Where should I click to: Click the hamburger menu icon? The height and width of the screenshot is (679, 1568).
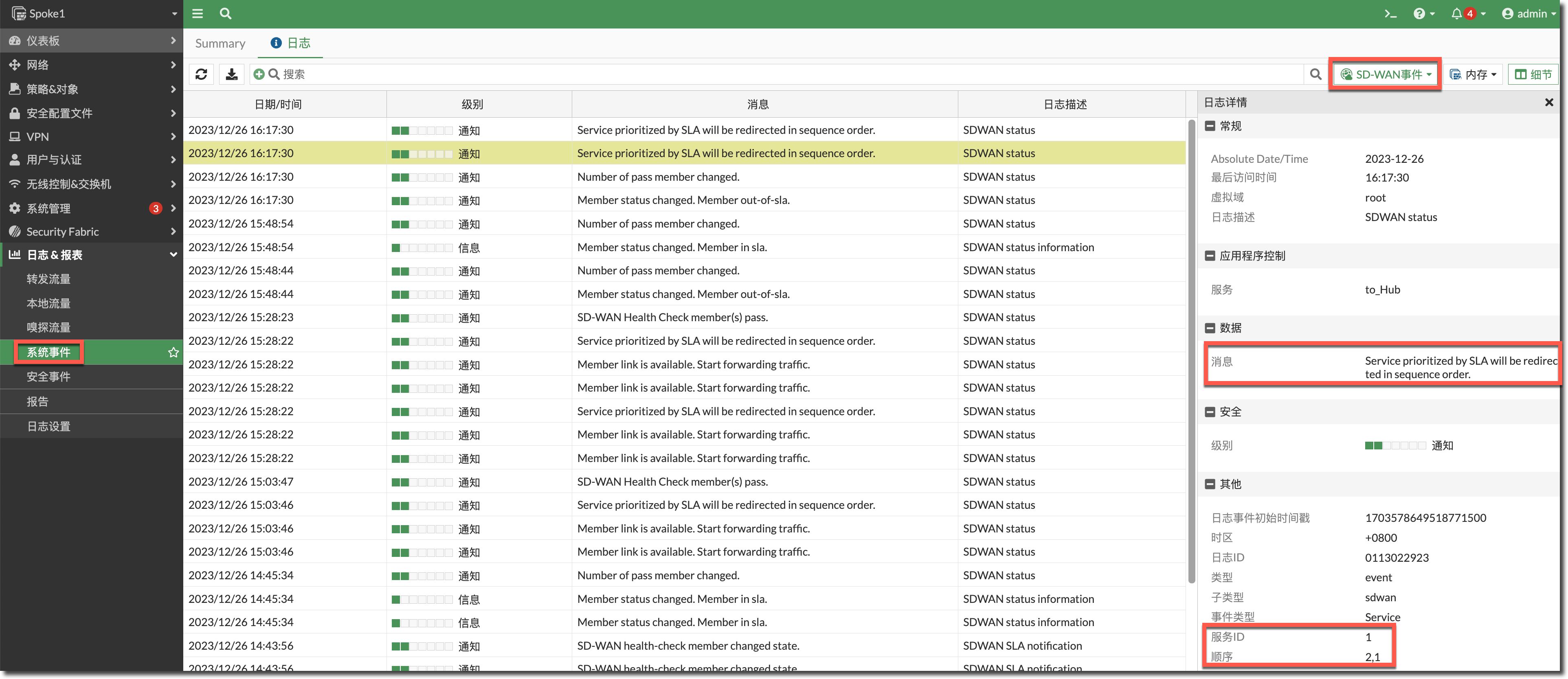(x=197, y=13)
